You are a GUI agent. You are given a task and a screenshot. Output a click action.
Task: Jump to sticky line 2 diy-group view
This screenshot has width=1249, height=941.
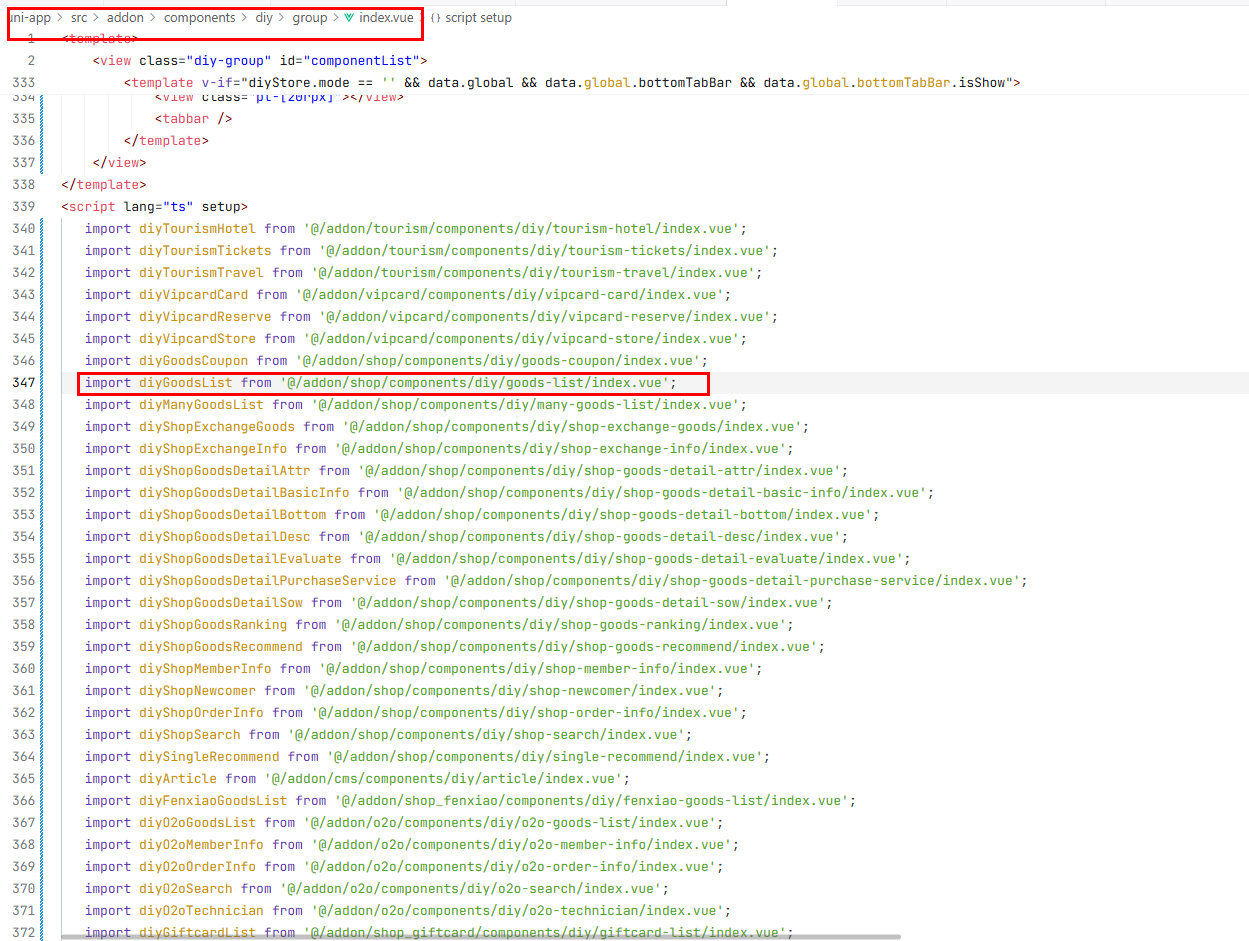[260, 60]
